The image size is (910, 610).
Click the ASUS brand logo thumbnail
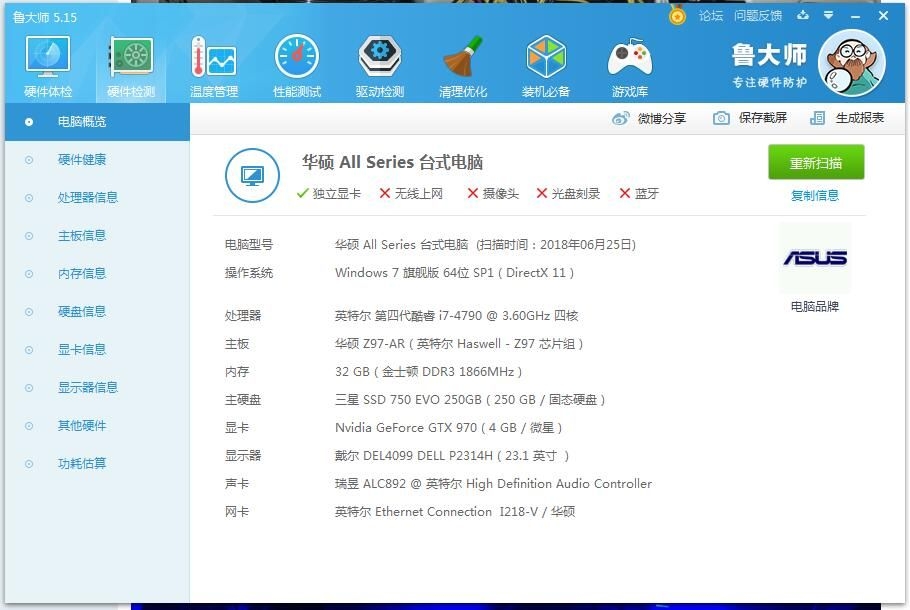[815, 258]
